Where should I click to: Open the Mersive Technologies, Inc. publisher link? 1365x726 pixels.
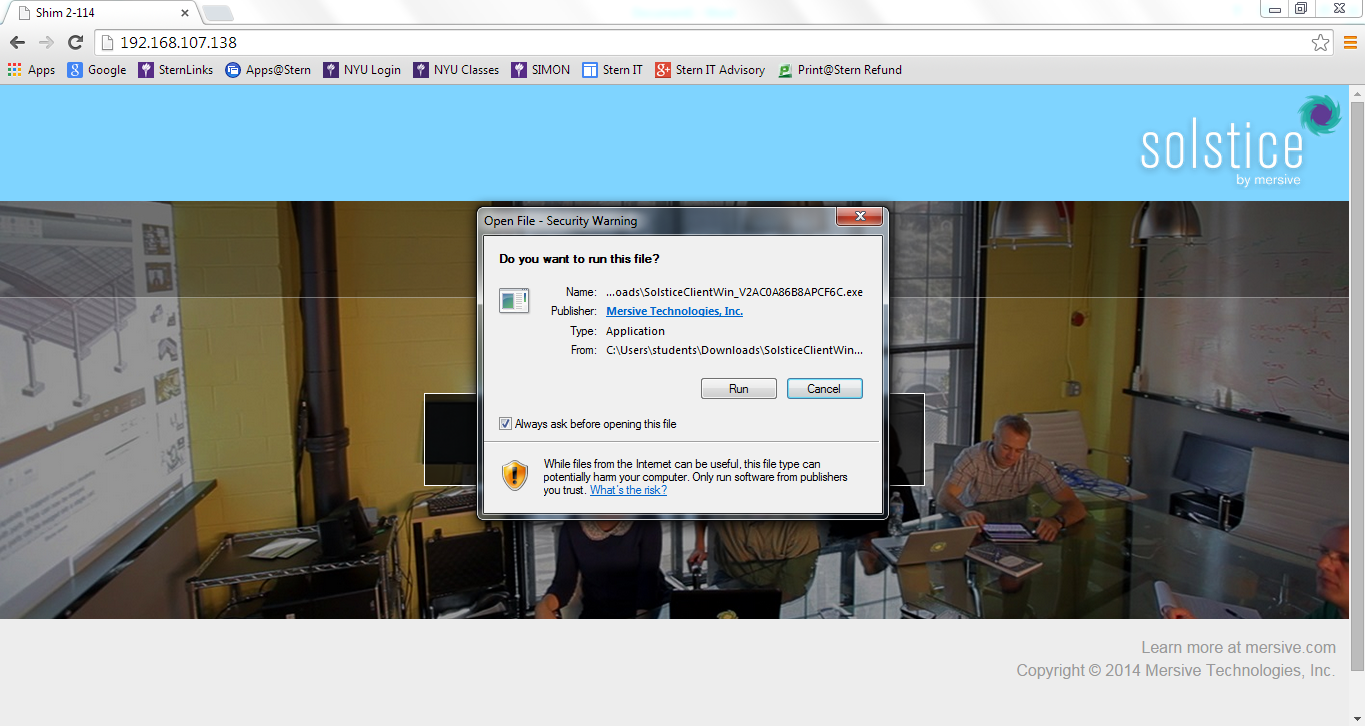coord(674,311)
